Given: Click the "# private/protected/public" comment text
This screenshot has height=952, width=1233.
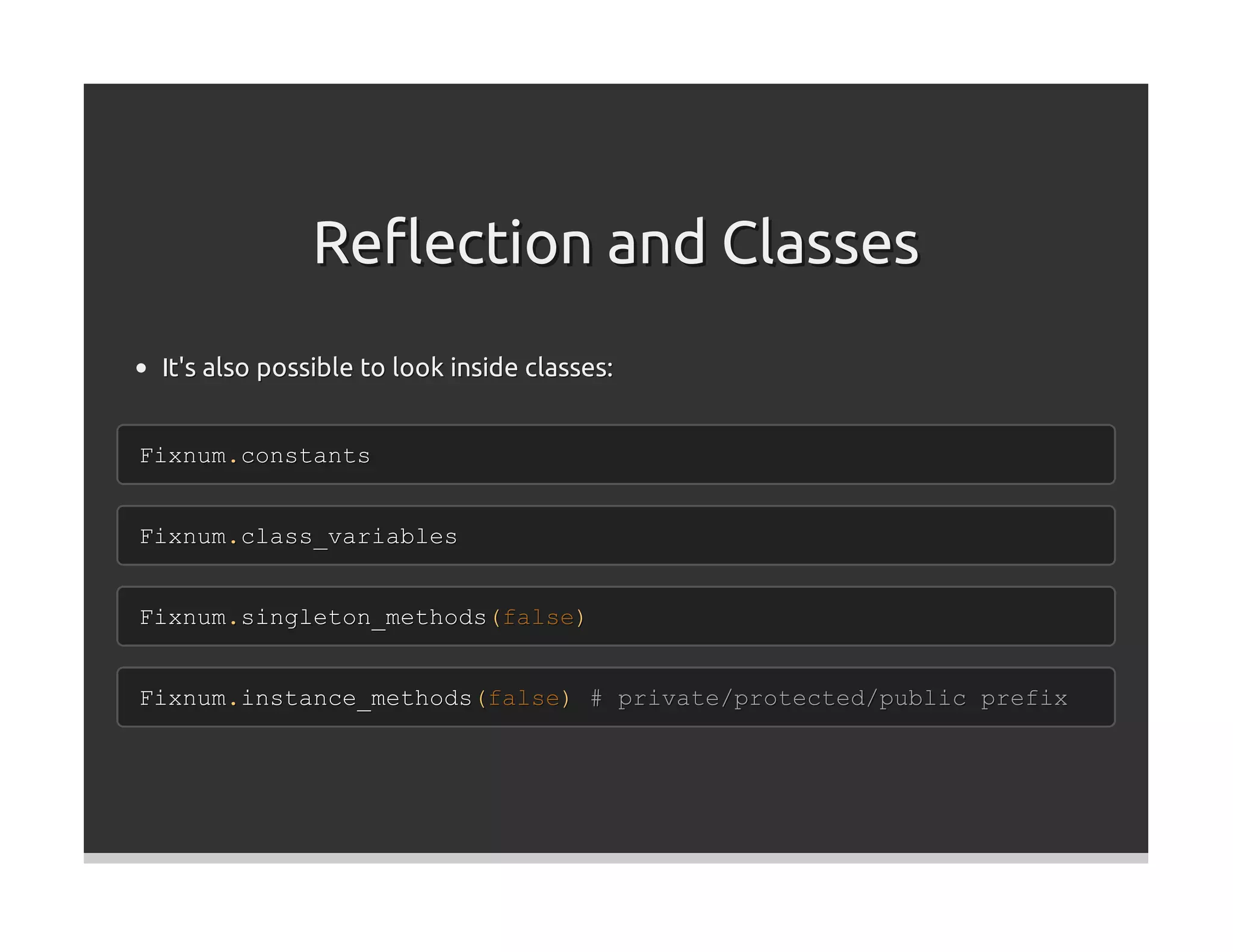Looking at the screenshot, I should (778, 698).
